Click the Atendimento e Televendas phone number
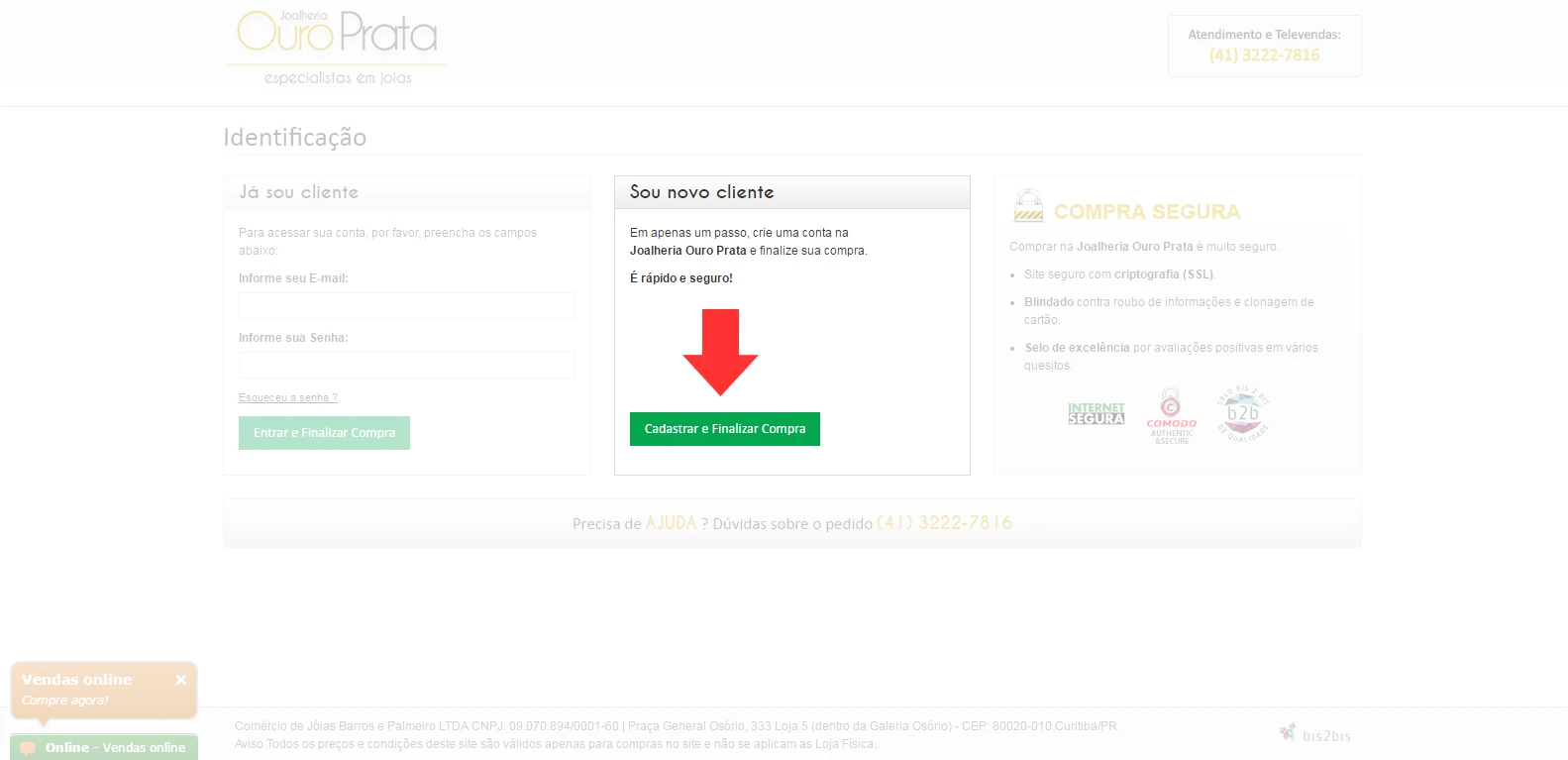This screenshot has height=760, width=1568. click(1264, 55)
